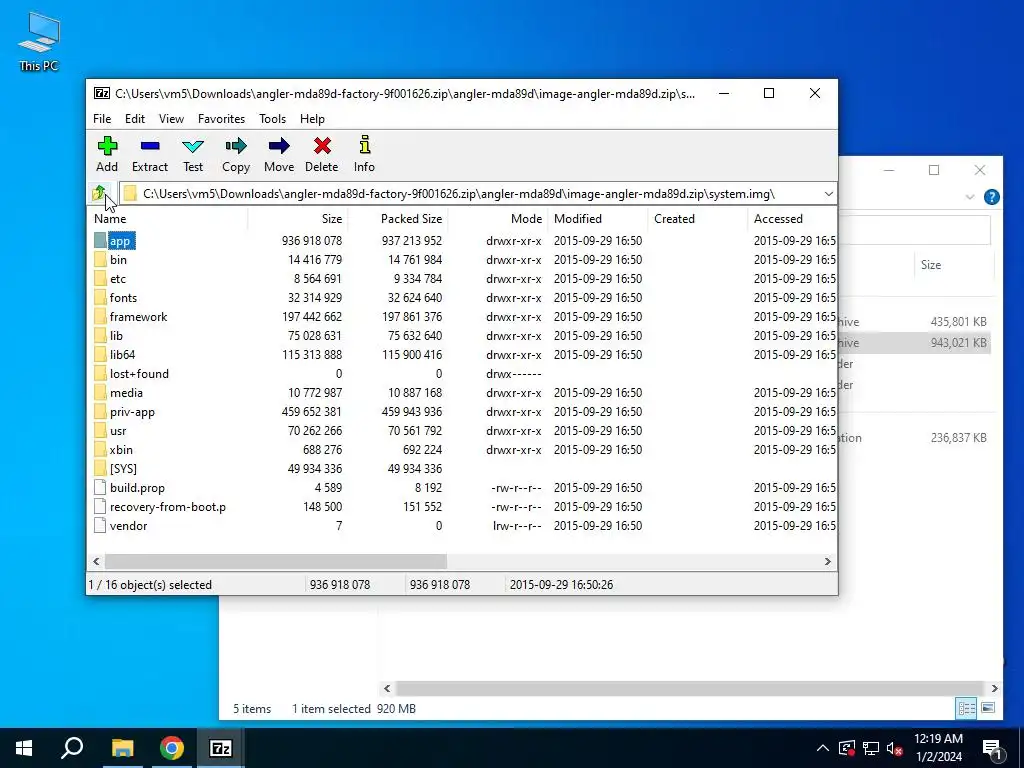The image size is (1024, 768).
Task: Open File Explorer from the taskbar
Action: (x=122, y=748)
